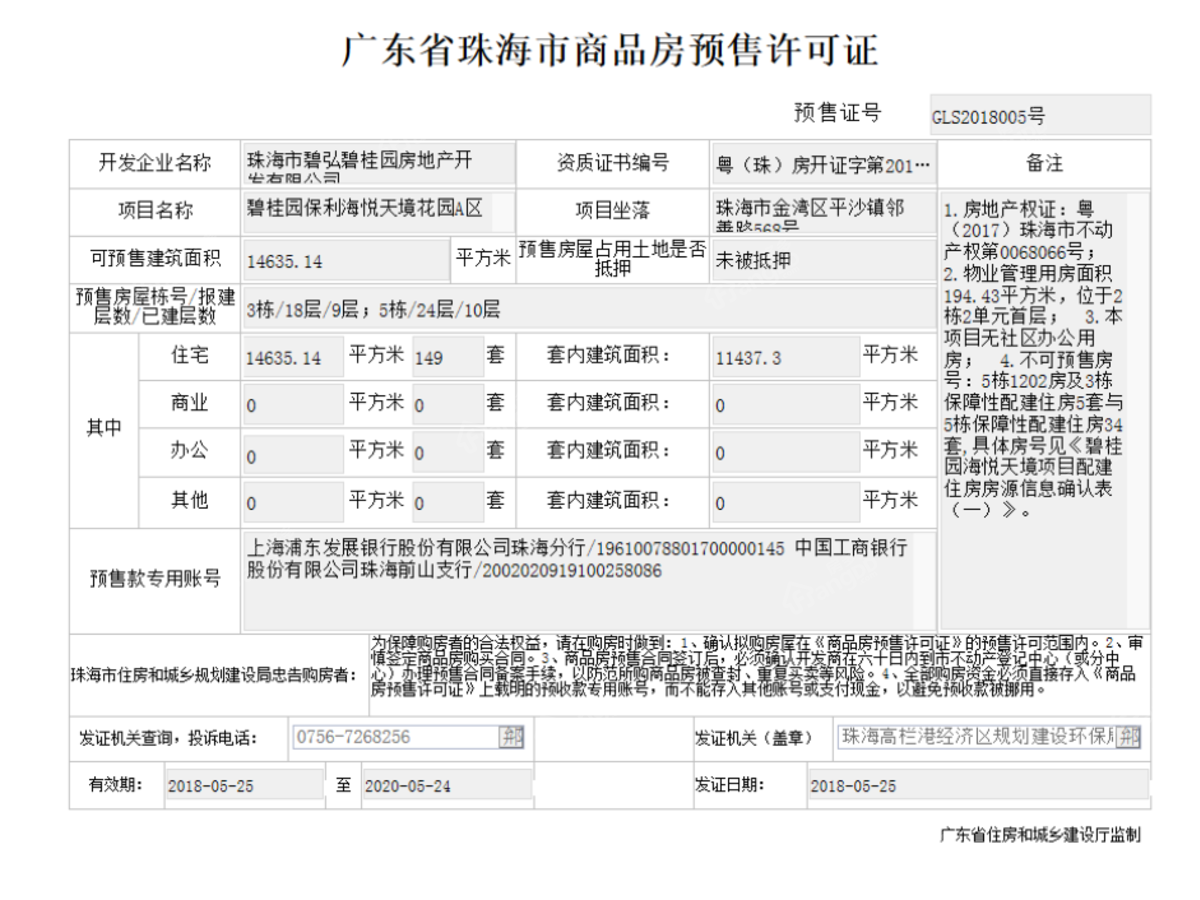Click the 备注 column header
This screenshot has height=900, width=1200.
(x=1044, y=163)
